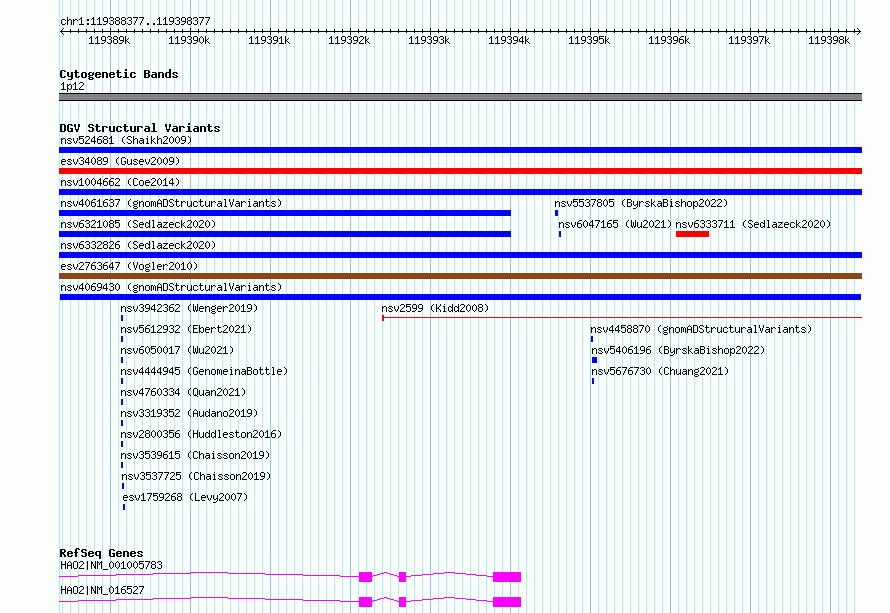Click the nsv6321085 (Sedlazeck2020) label

pos(138,224)
